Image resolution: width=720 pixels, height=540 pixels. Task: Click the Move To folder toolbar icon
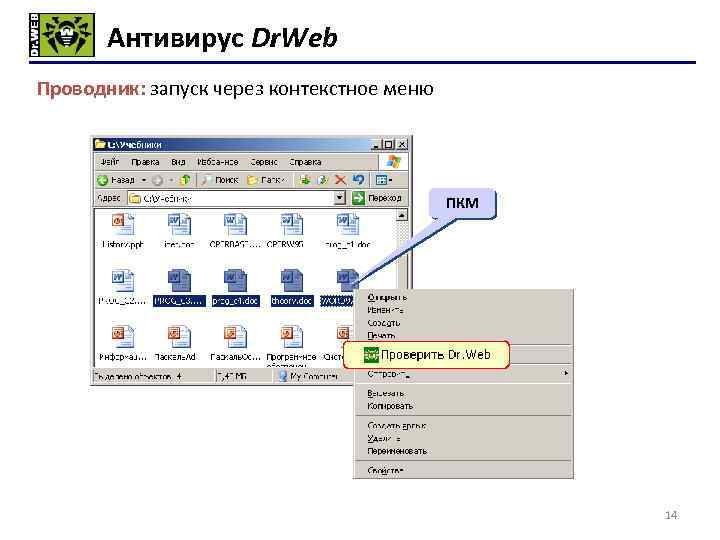305,180
